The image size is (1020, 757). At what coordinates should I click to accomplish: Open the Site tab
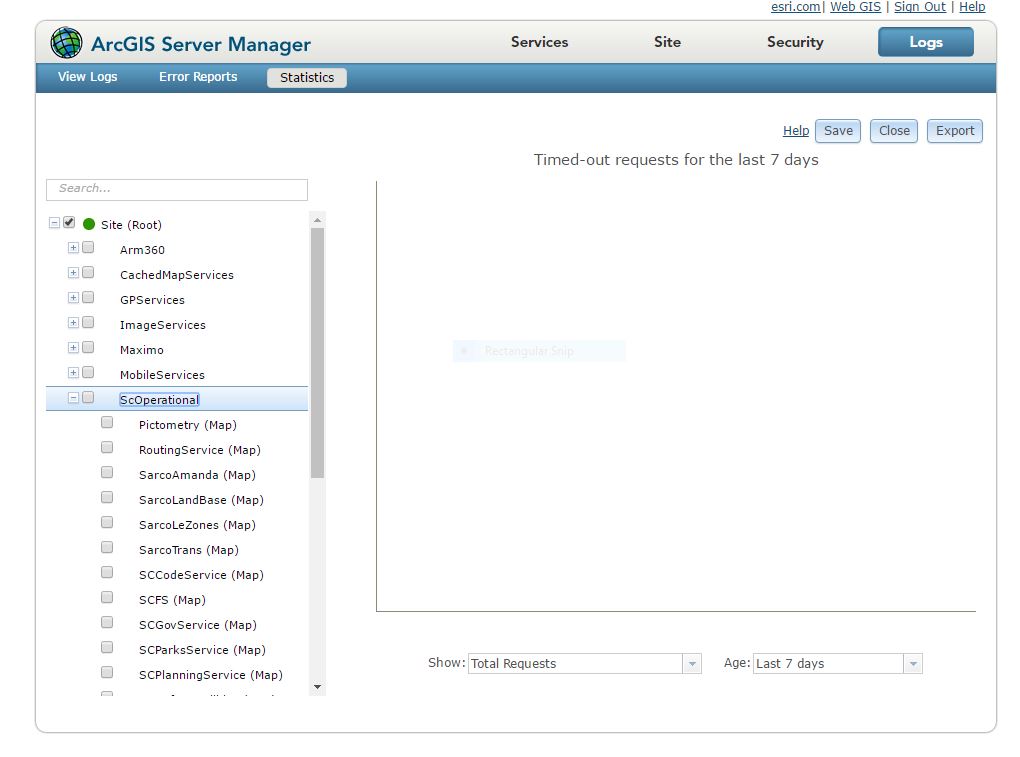(667, 42)
